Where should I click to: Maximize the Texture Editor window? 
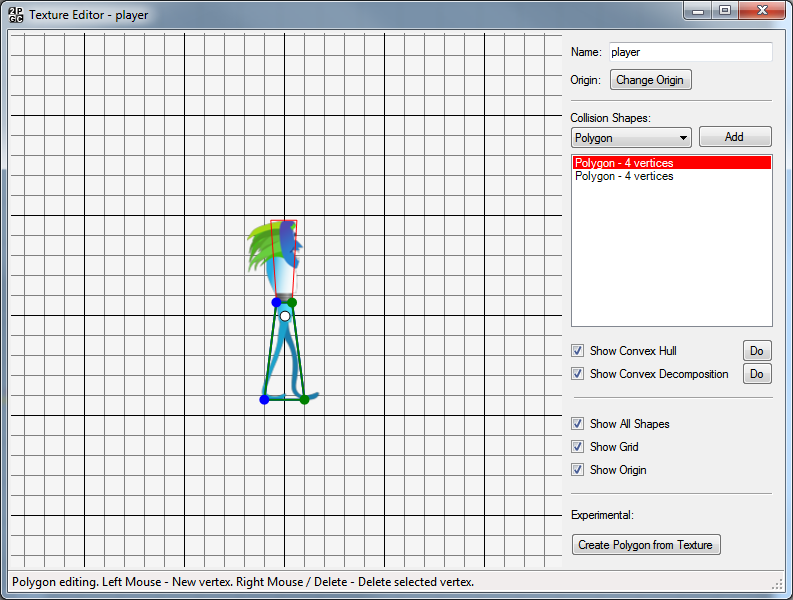(x=725, y=11)
